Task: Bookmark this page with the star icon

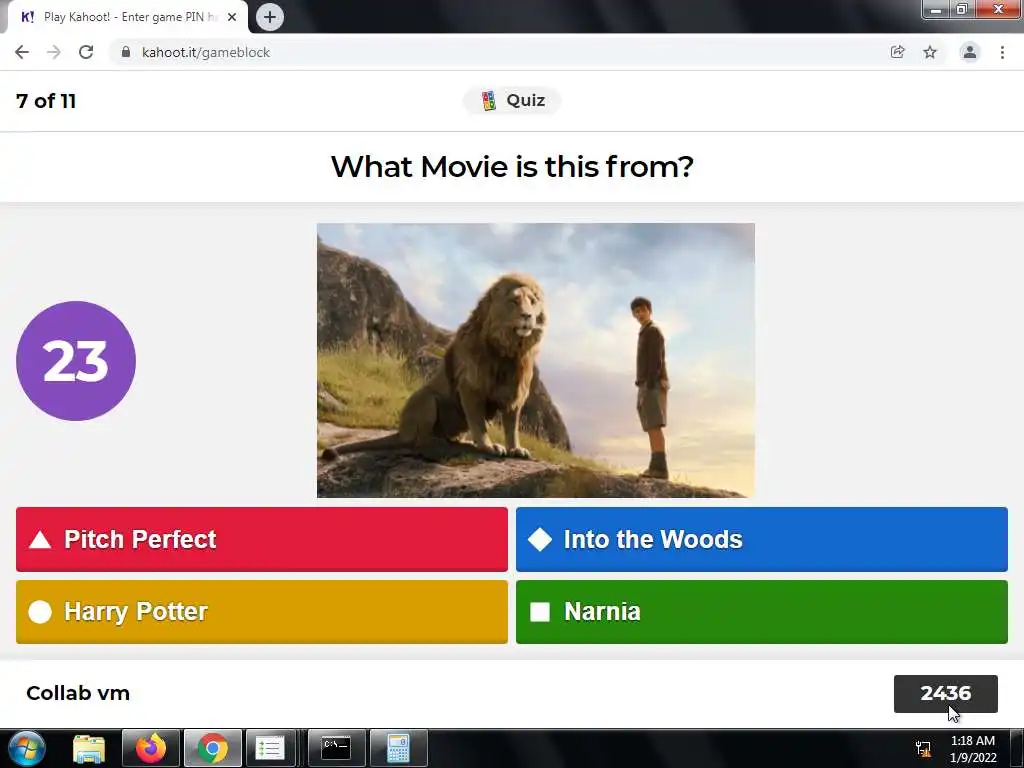Action: pos(930,52)
